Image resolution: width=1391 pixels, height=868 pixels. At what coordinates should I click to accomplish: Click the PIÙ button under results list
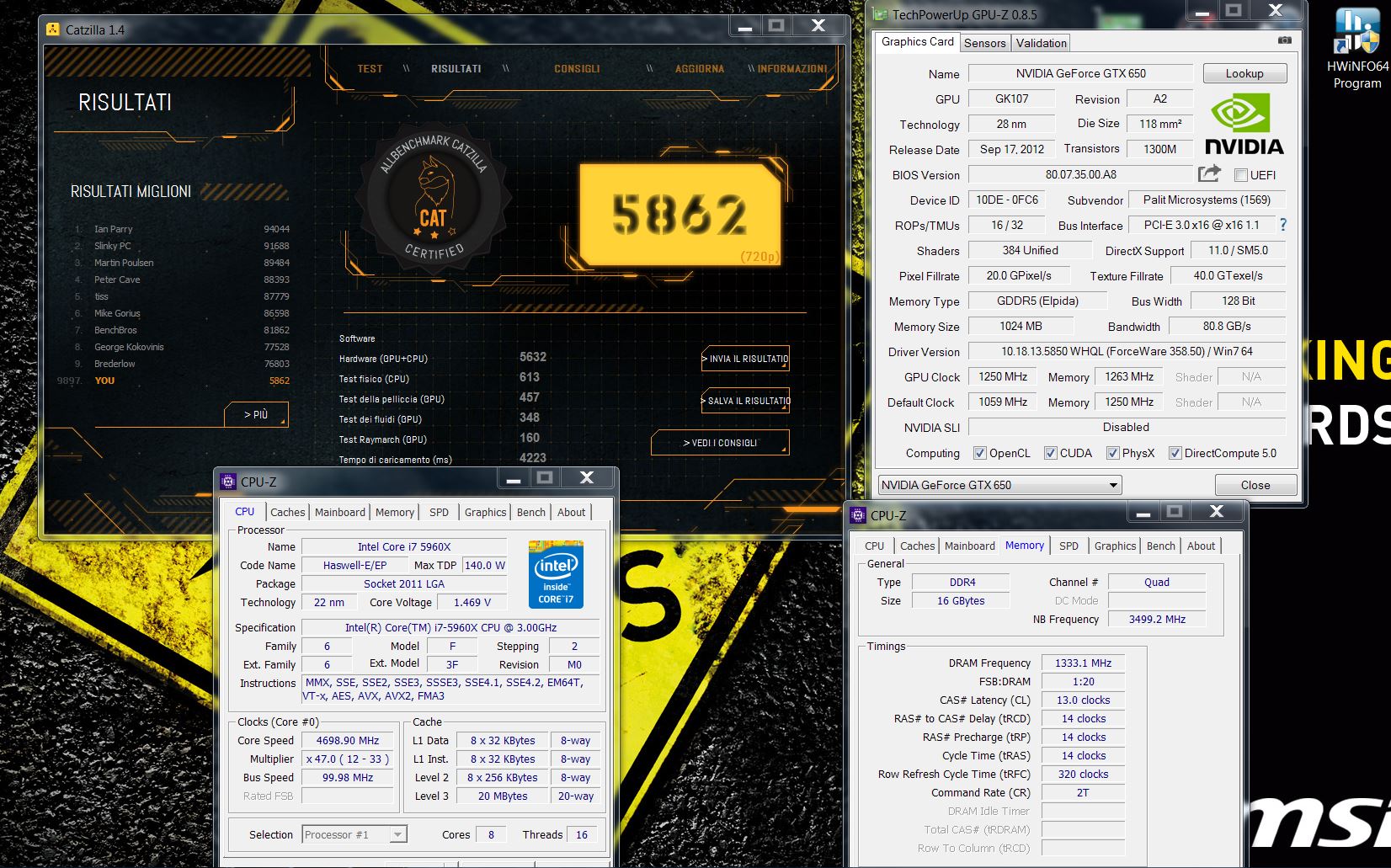click(256, 414)
